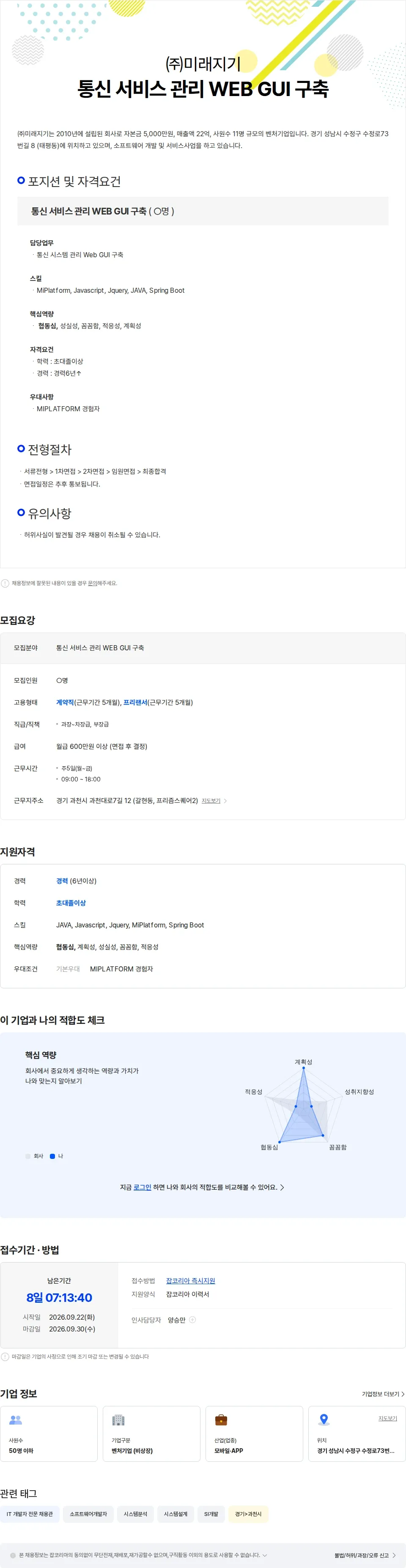Screen dimensions: 406x1568
Task: Click the building icon in 기업구분 card
Action: [118, 1420]
